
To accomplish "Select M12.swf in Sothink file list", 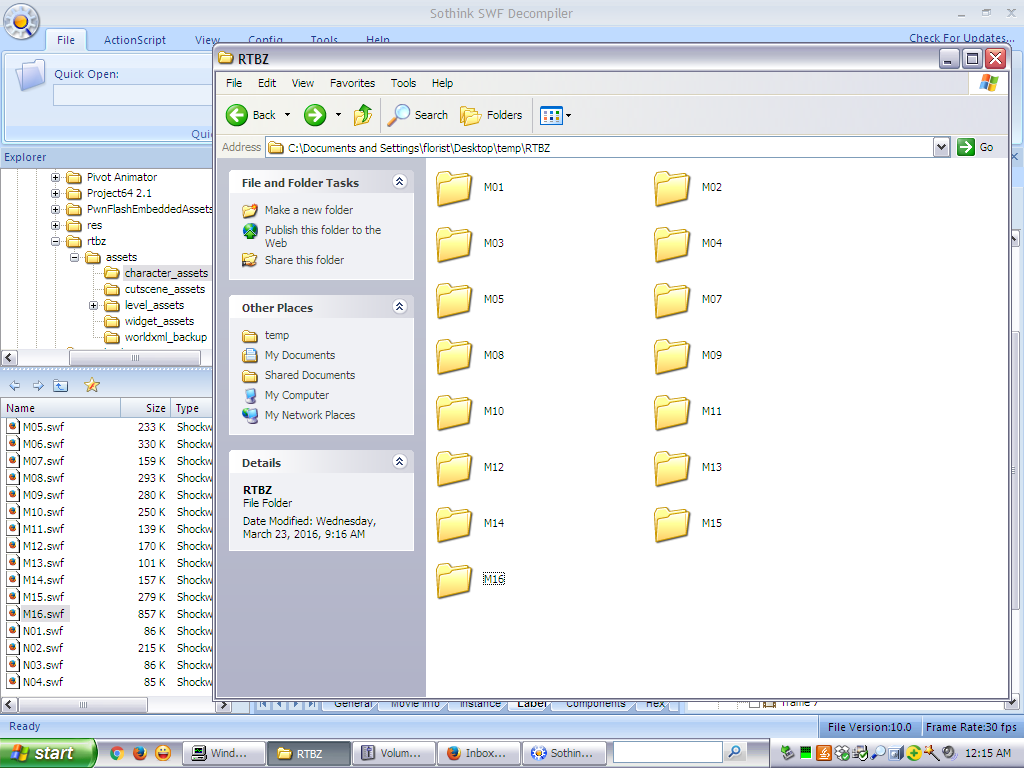I will point(43,546).
